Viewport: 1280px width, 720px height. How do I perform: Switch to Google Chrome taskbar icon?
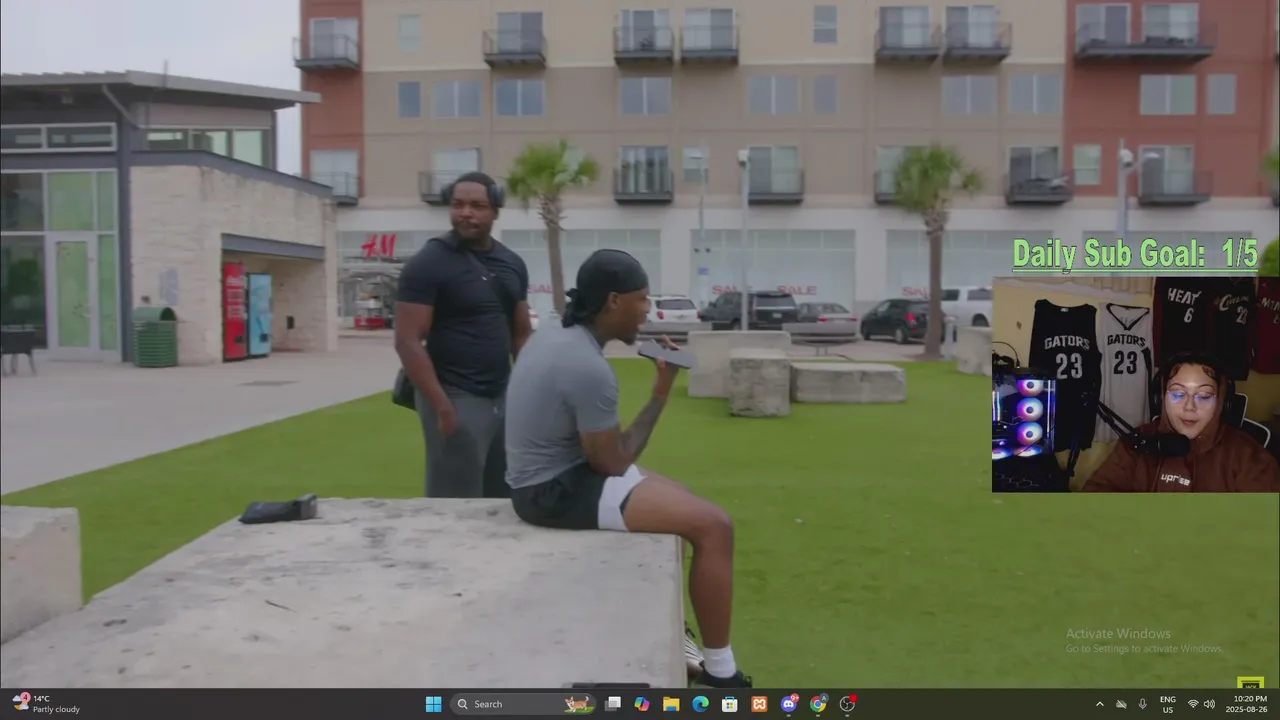pos(818,704)
